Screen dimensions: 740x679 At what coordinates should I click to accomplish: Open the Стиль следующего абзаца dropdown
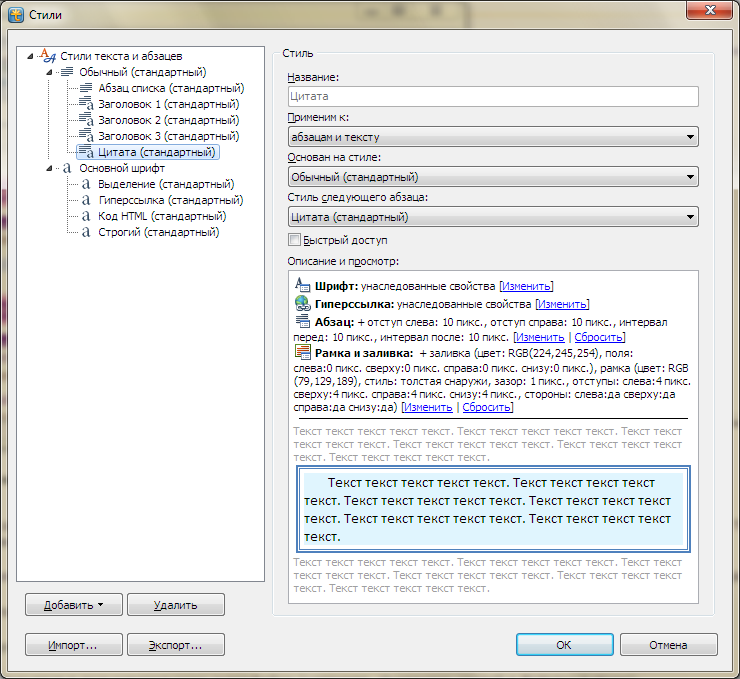pos(492,217)
